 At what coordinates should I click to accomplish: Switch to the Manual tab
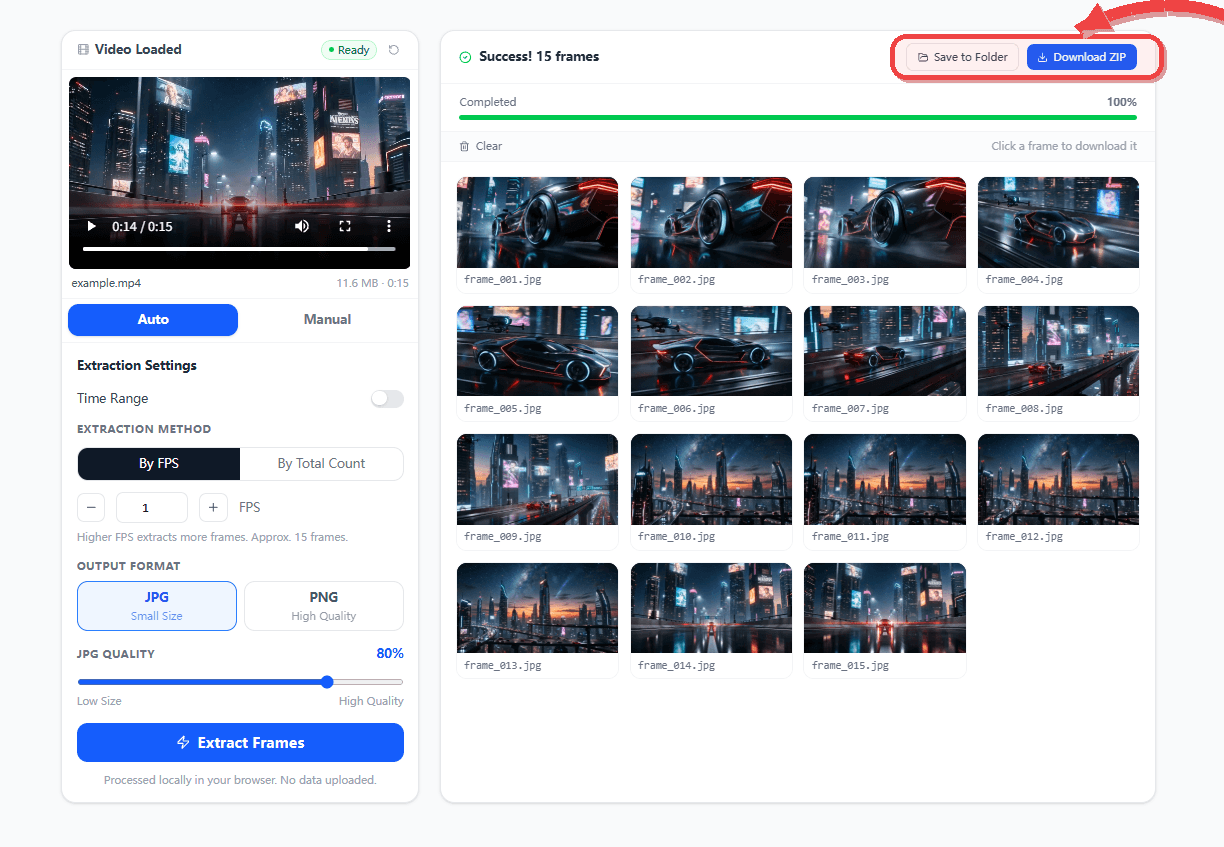click(x=327, y=320)
